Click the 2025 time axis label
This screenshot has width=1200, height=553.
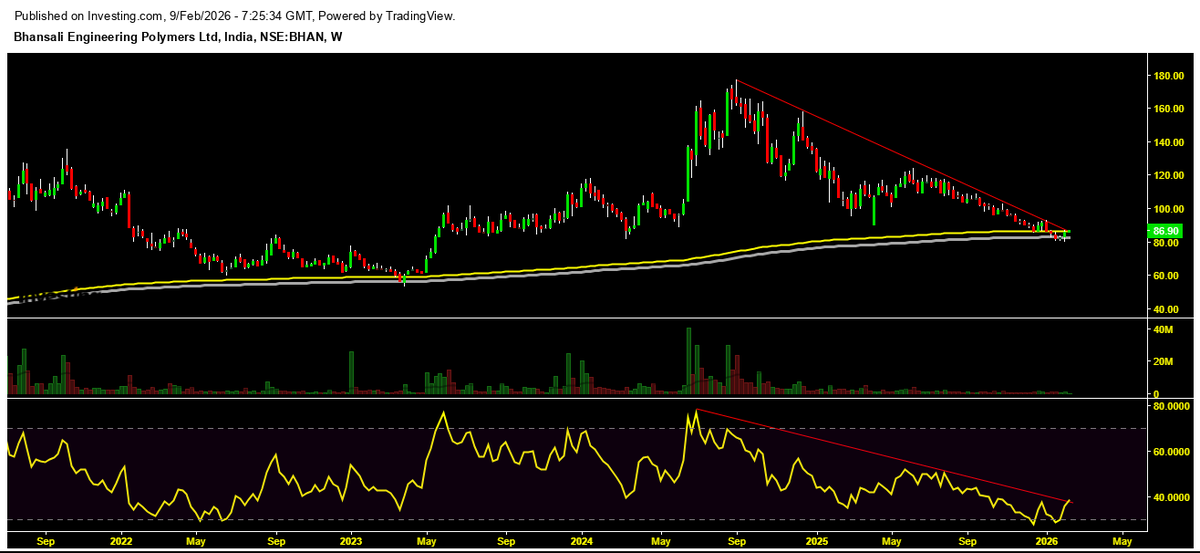(817, 541)
